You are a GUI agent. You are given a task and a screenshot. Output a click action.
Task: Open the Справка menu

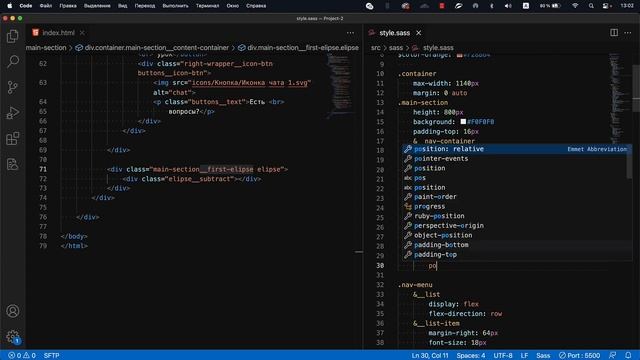click(x=256, y=6)
